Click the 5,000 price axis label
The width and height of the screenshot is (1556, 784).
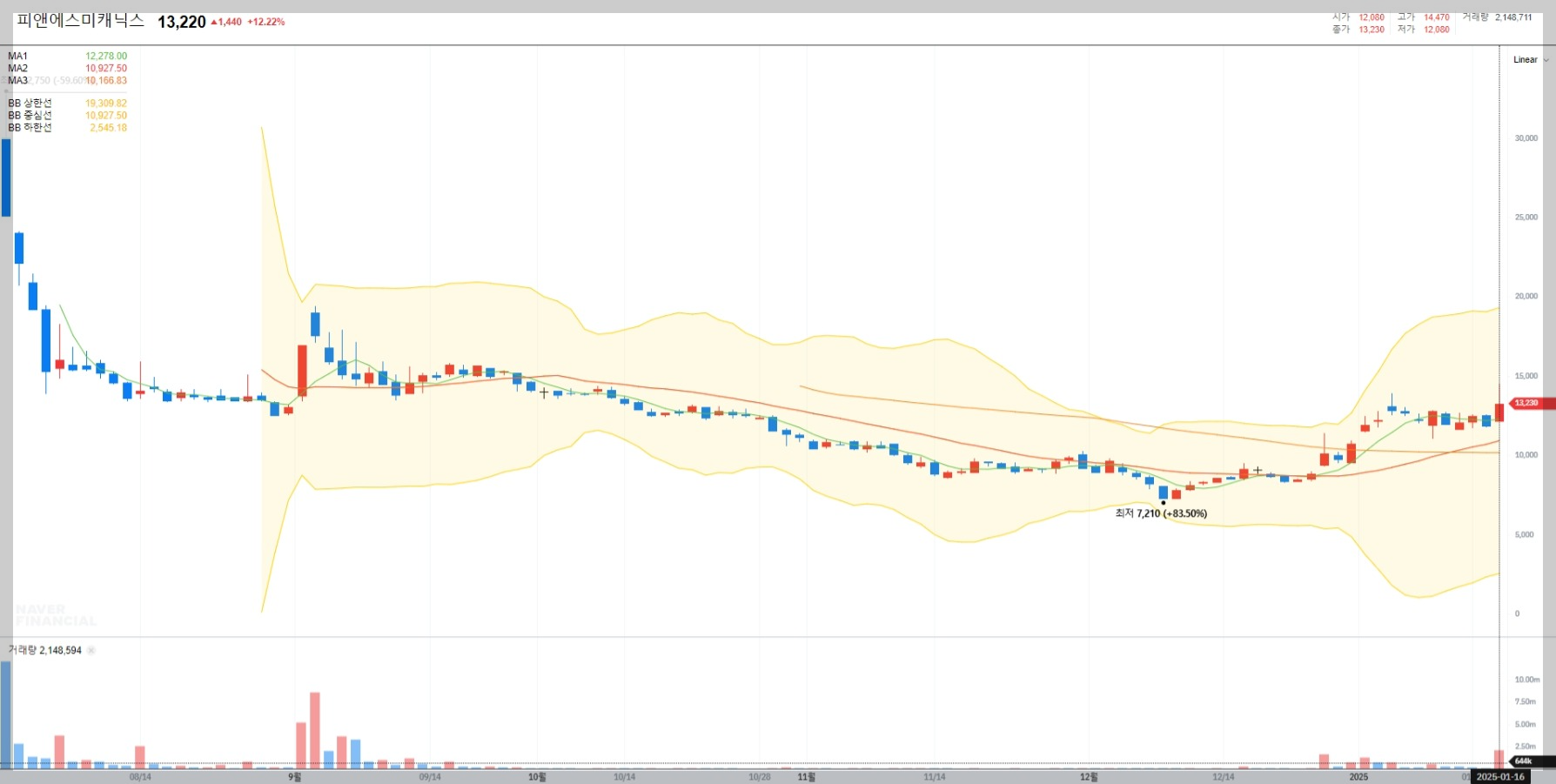(x=1525, y=535)
